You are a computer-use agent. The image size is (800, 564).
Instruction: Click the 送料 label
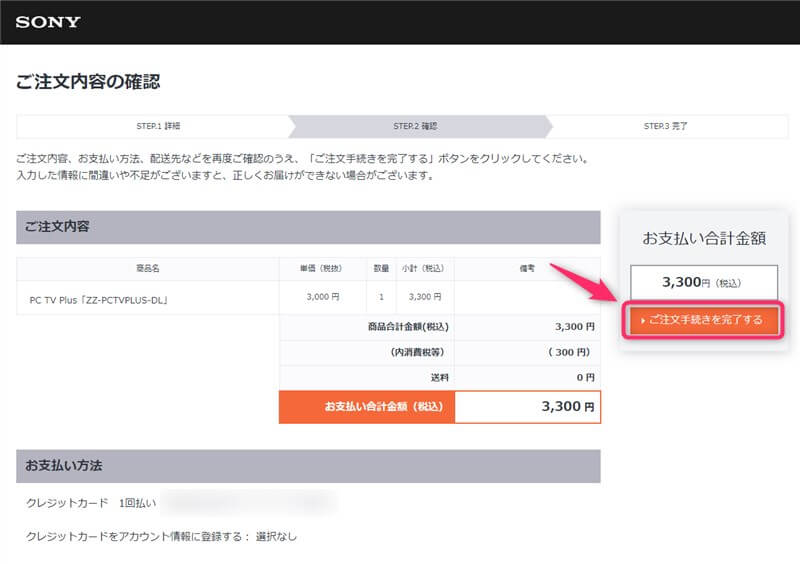[439, 378]
